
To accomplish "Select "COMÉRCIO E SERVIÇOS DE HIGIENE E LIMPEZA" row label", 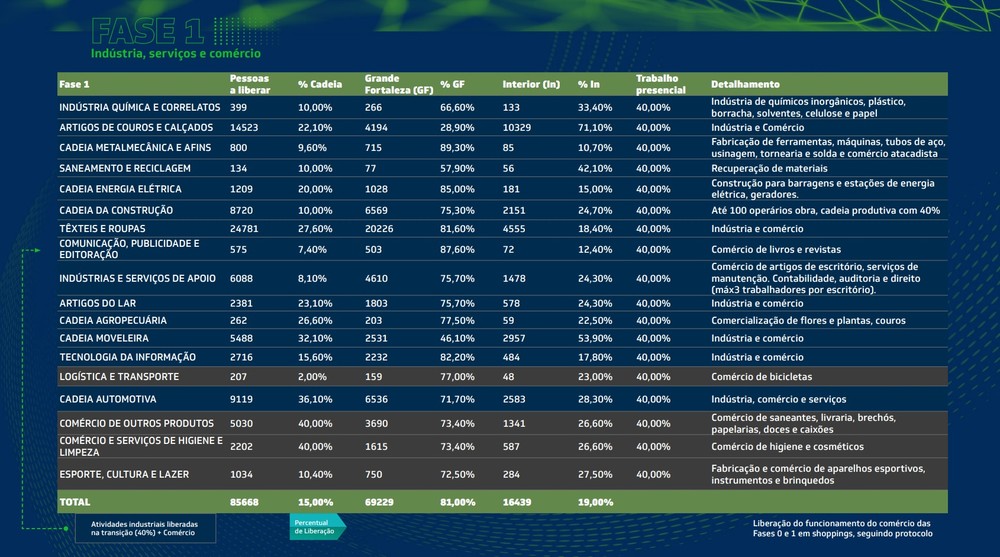I will pyautogui.click(x=141, y=447).
